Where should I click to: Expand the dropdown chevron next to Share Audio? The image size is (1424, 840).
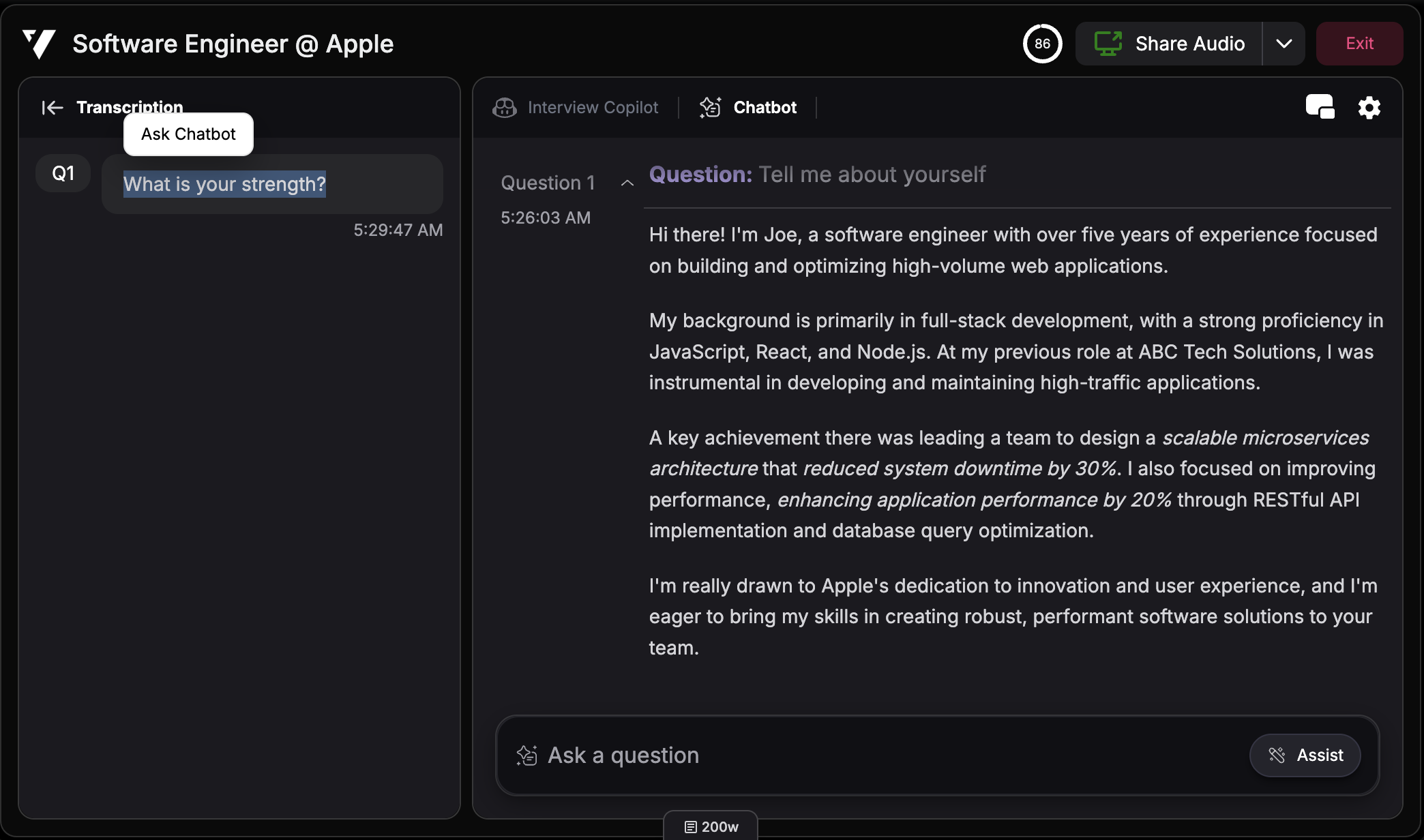pyautogui.click(x=1285, y=43)
